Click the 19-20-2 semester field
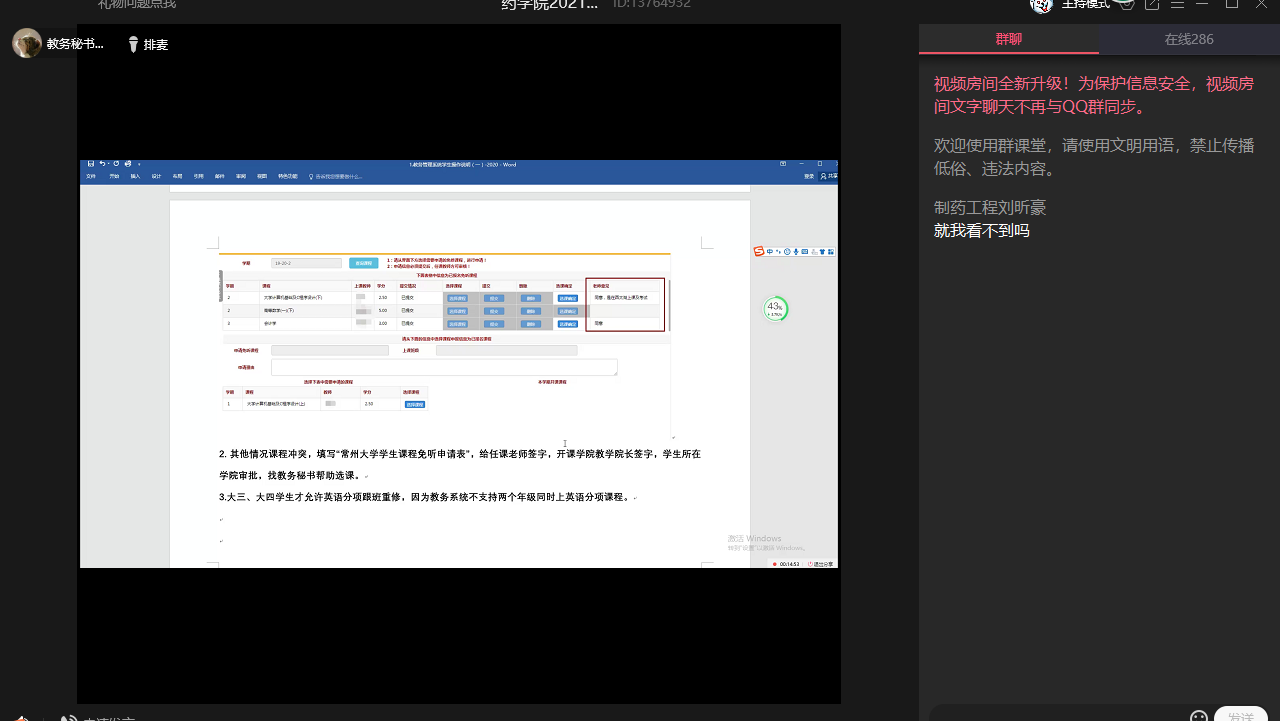 click(x=306, y=263)
